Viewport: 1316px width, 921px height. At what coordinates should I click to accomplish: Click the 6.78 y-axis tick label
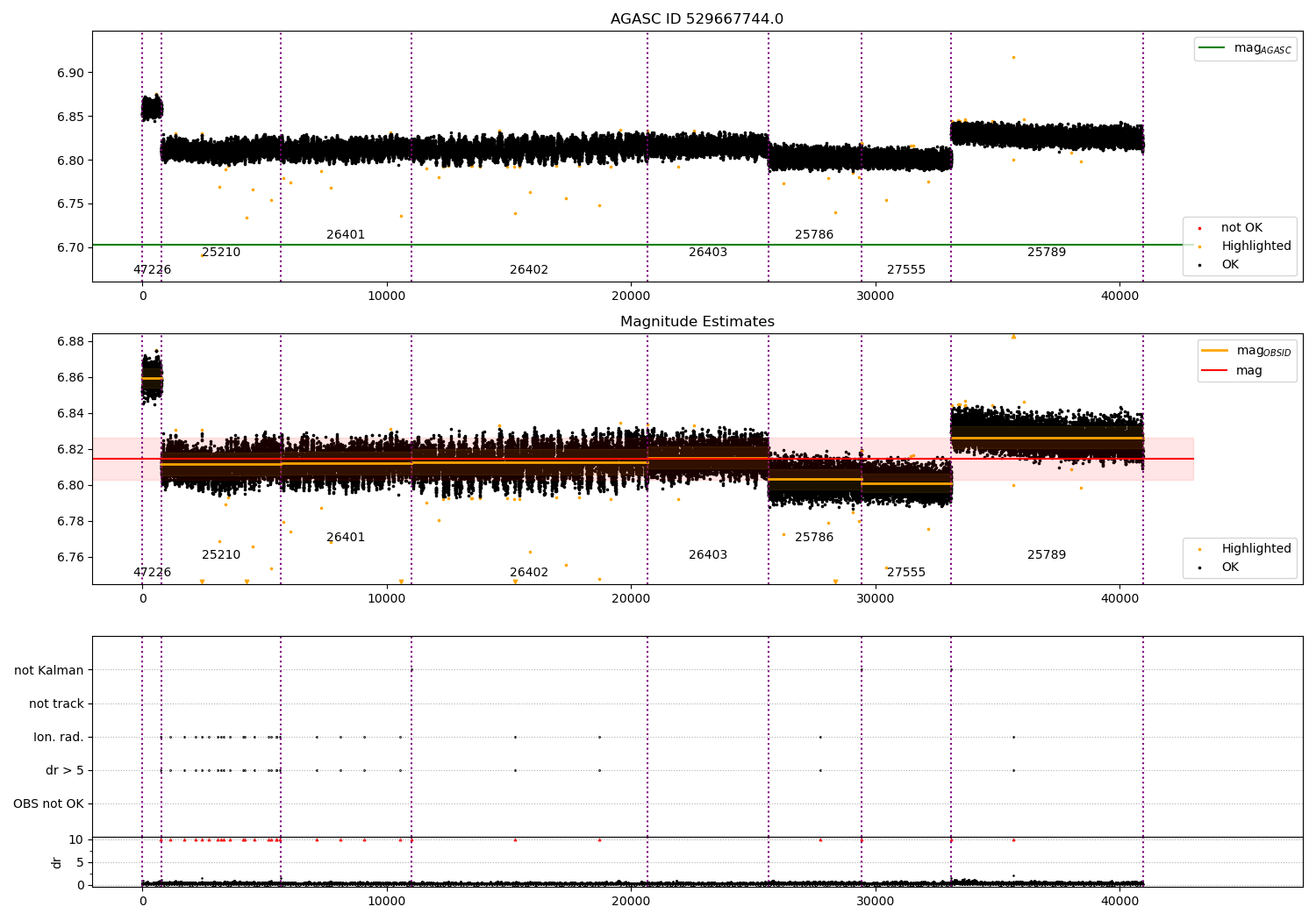[70, 521]
